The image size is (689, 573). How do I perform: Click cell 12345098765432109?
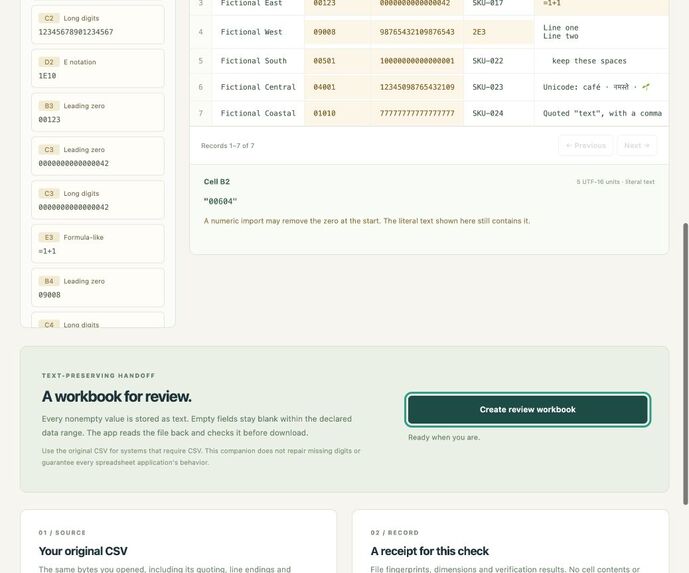(417, 87)
